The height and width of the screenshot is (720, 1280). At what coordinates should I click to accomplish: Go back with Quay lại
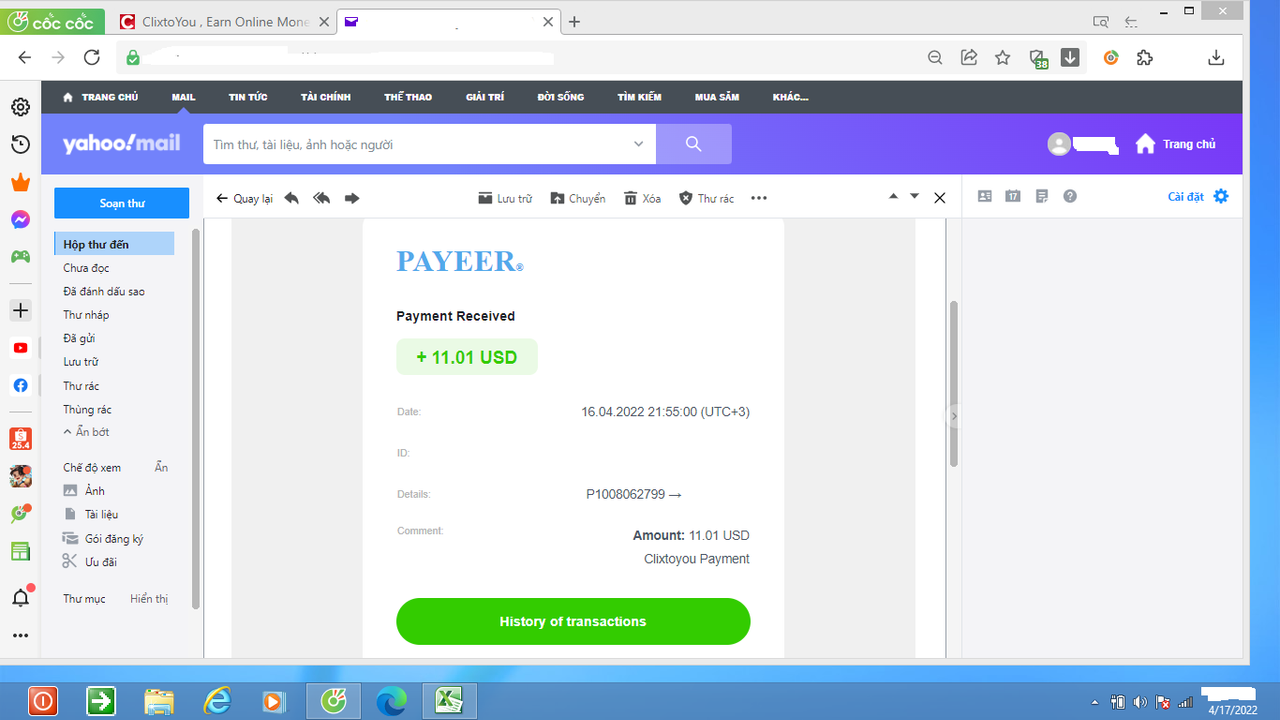click(x=244, y=198)
